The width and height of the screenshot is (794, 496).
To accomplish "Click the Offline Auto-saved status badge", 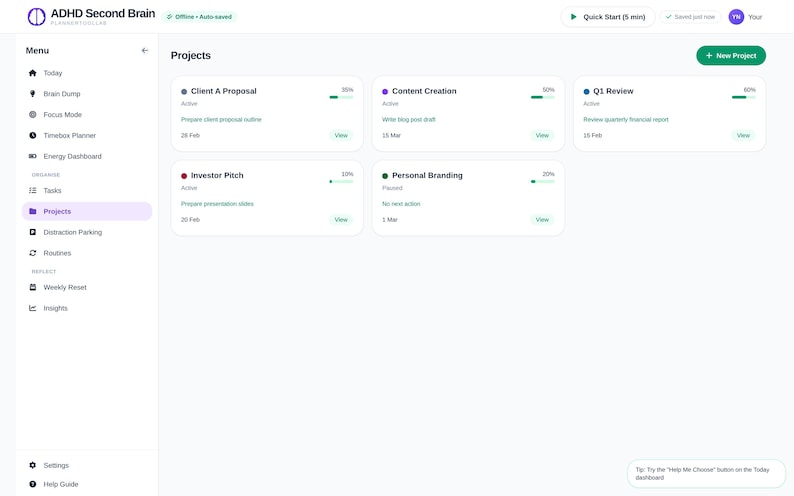I will 199,17.
